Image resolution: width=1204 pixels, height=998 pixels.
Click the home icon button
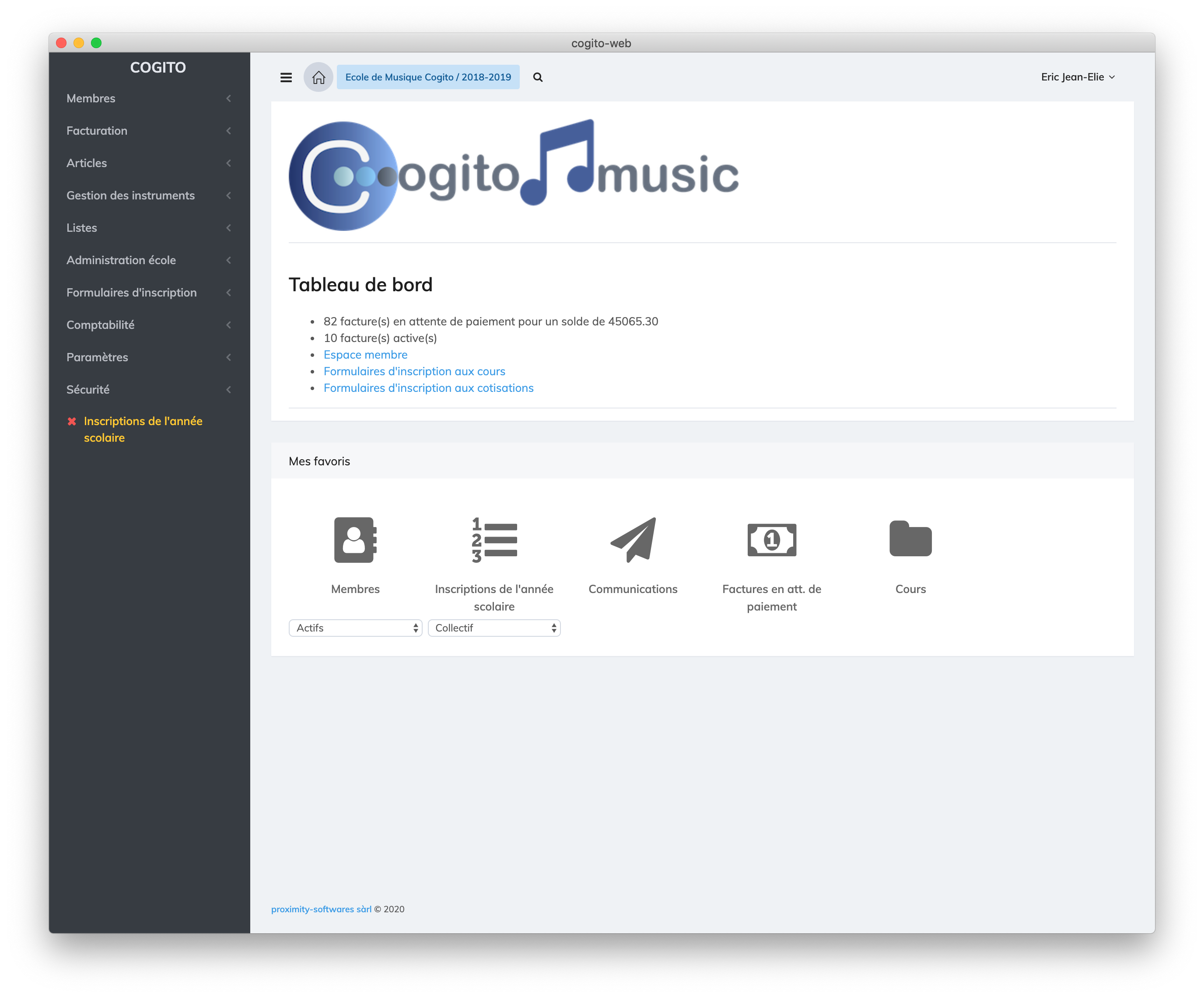(318, 77)
